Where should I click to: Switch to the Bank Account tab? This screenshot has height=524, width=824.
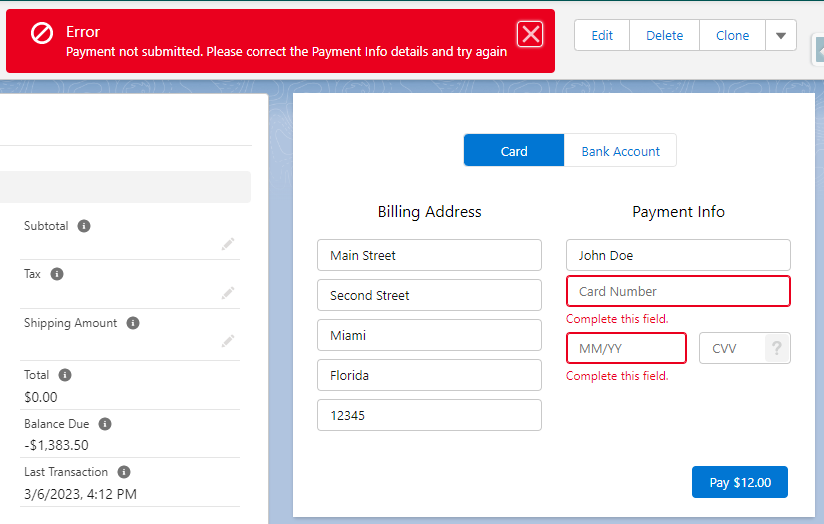(620, 150)
